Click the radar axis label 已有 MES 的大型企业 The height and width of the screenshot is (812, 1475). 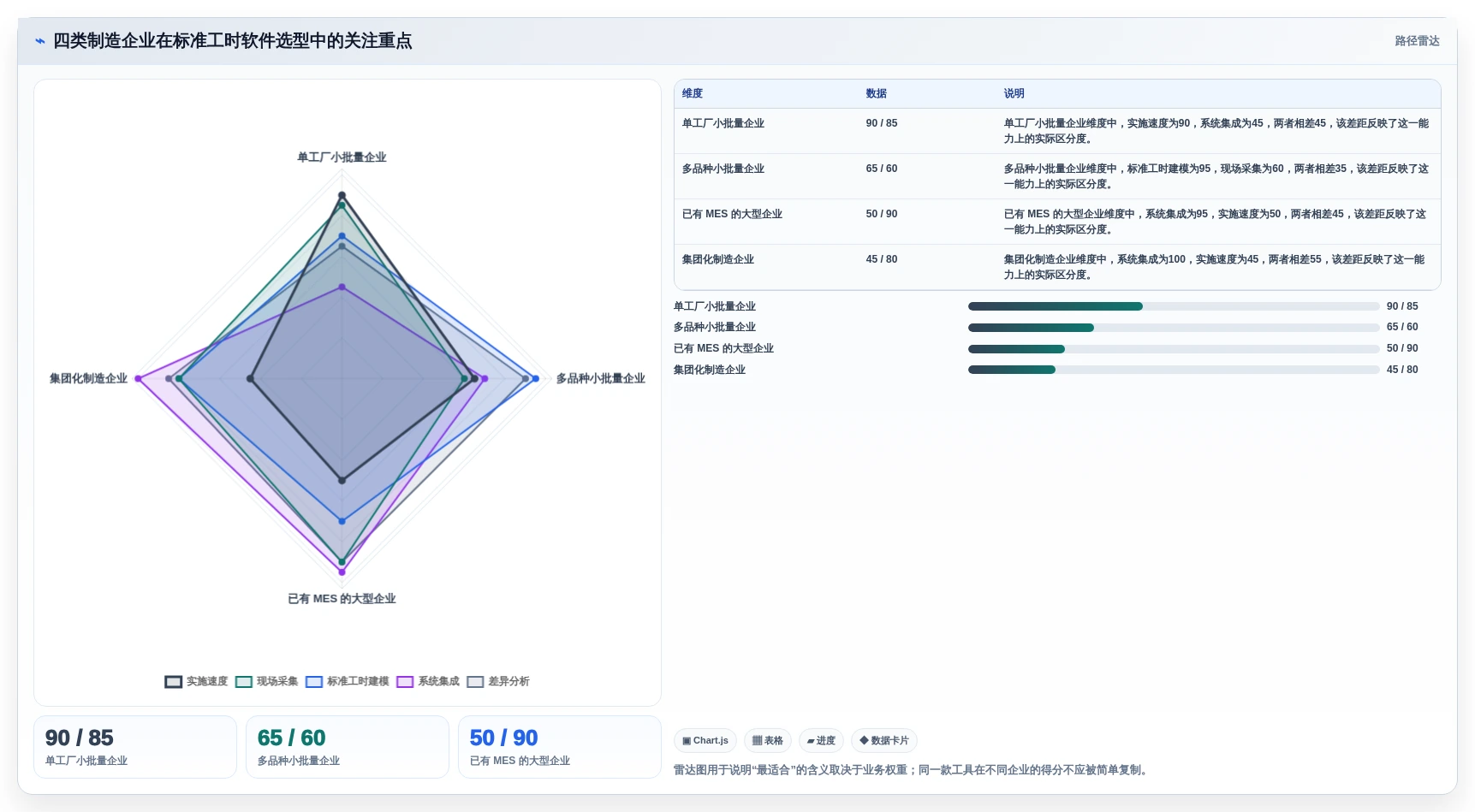click(x=342, y=599)
